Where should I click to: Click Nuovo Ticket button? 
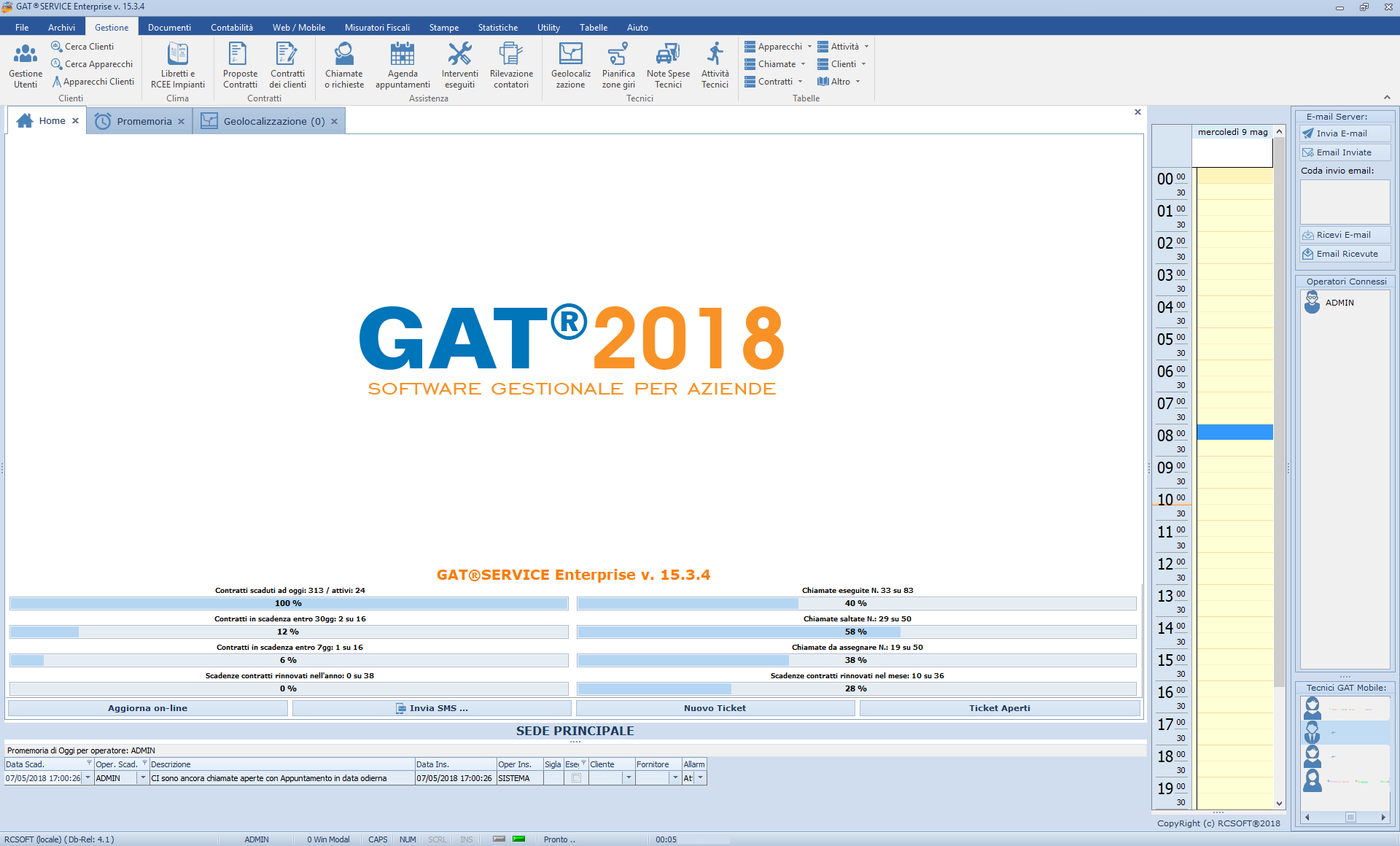[715, 708]
